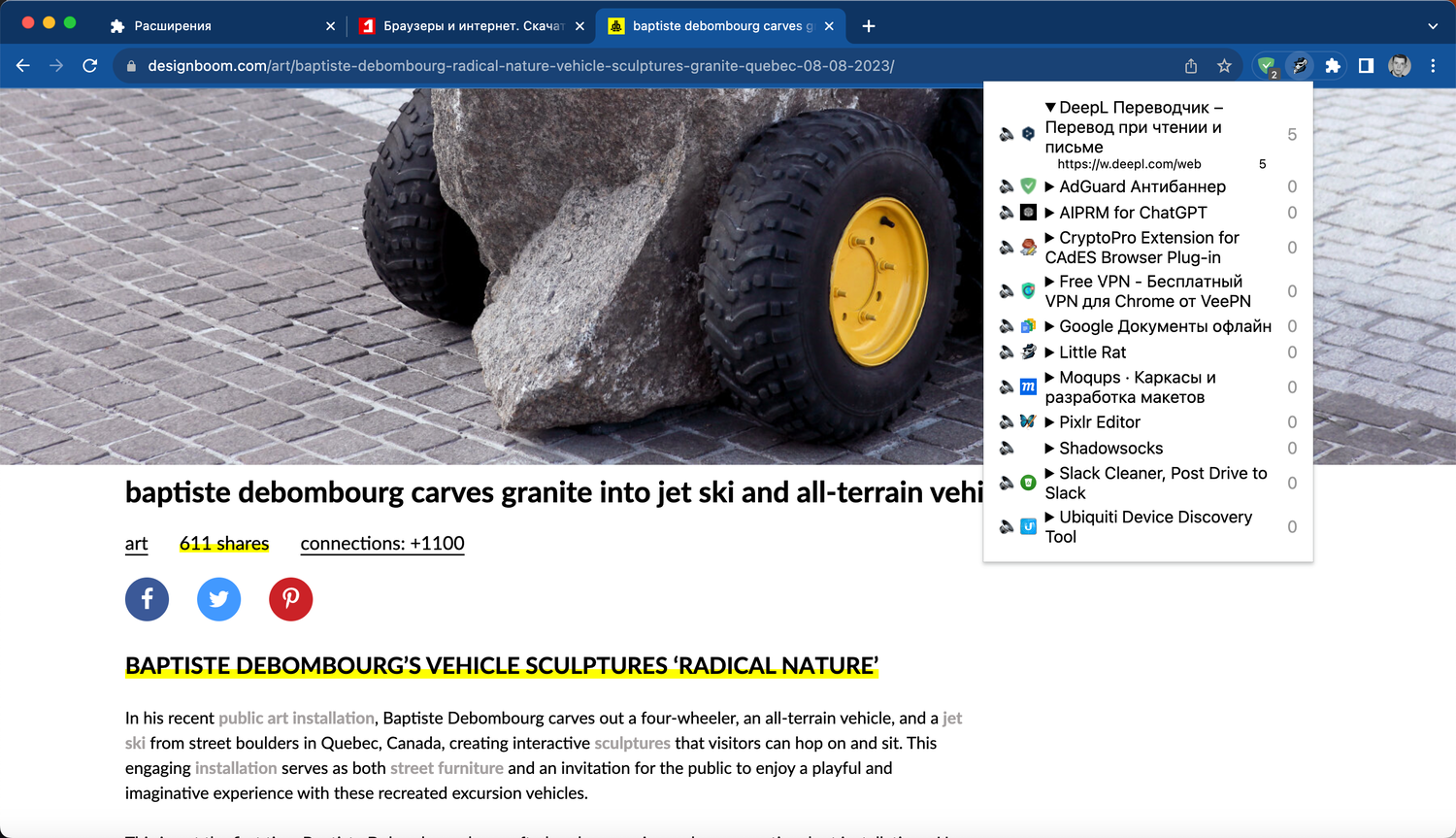Share the article on Twitter

[218, 599]
